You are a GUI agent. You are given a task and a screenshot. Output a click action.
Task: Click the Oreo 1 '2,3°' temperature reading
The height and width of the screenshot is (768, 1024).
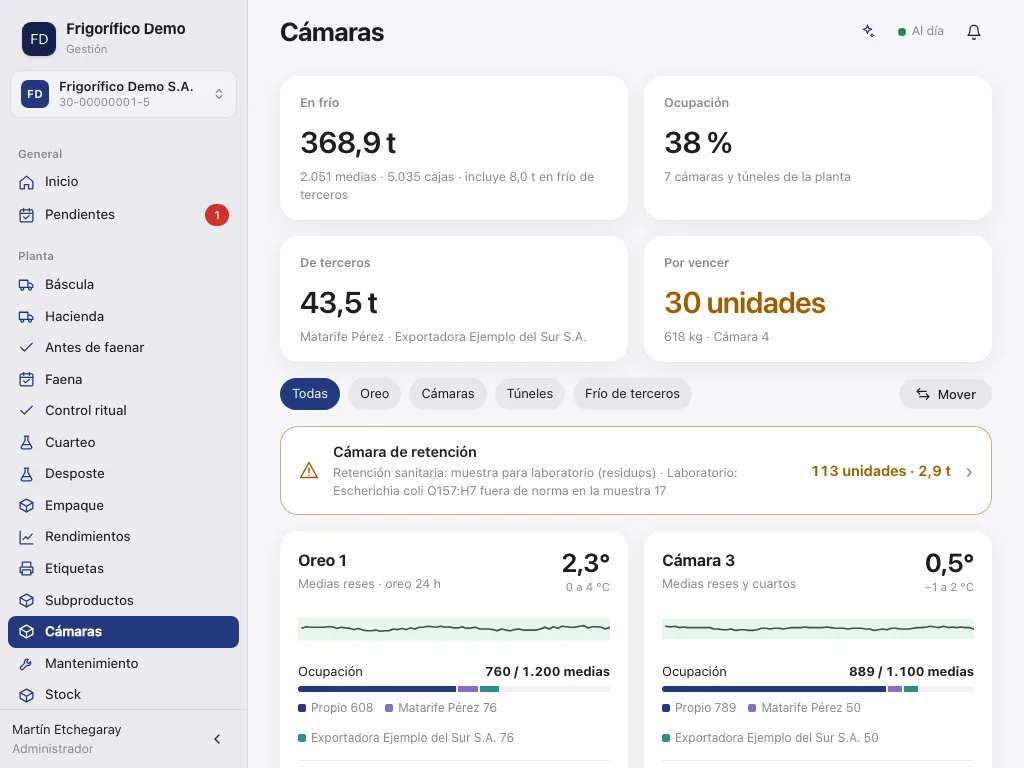(586, 563)
